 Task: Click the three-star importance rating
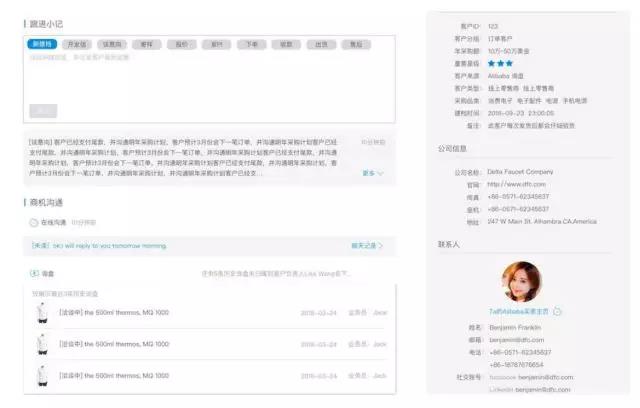(x=500, y=63)
